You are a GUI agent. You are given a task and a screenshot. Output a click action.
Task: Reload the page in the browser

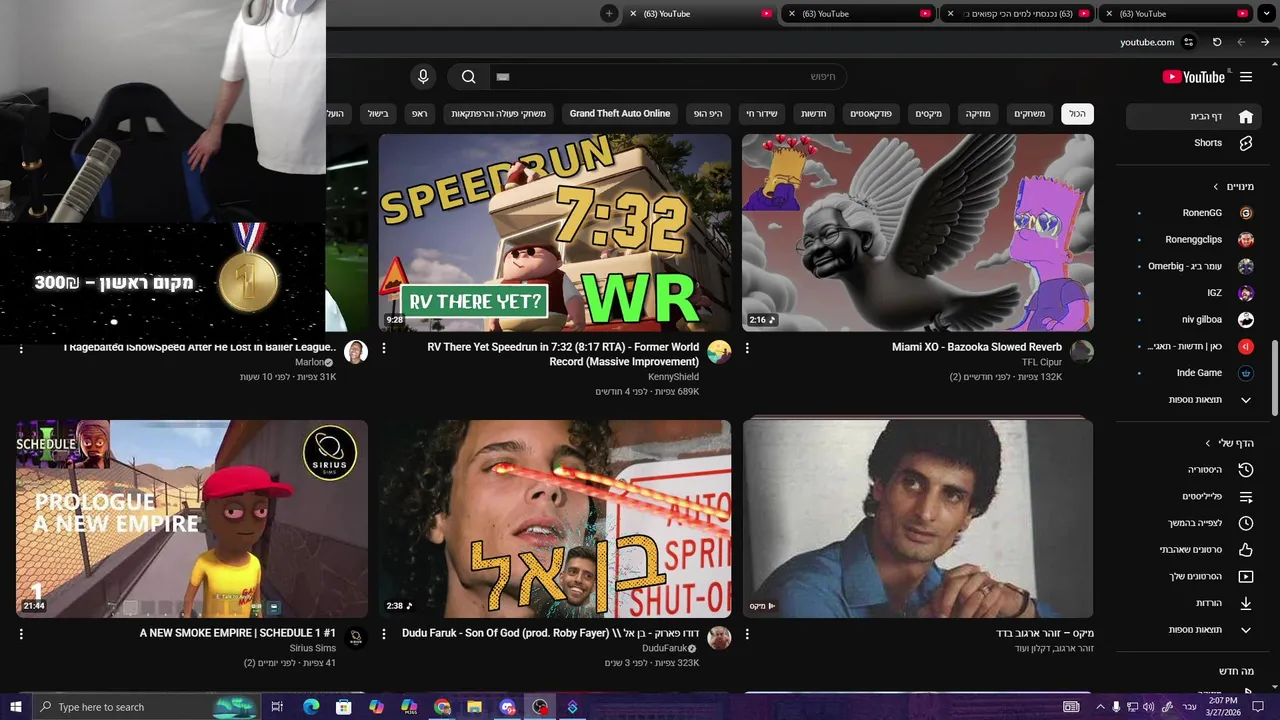tap(1217, 42)
